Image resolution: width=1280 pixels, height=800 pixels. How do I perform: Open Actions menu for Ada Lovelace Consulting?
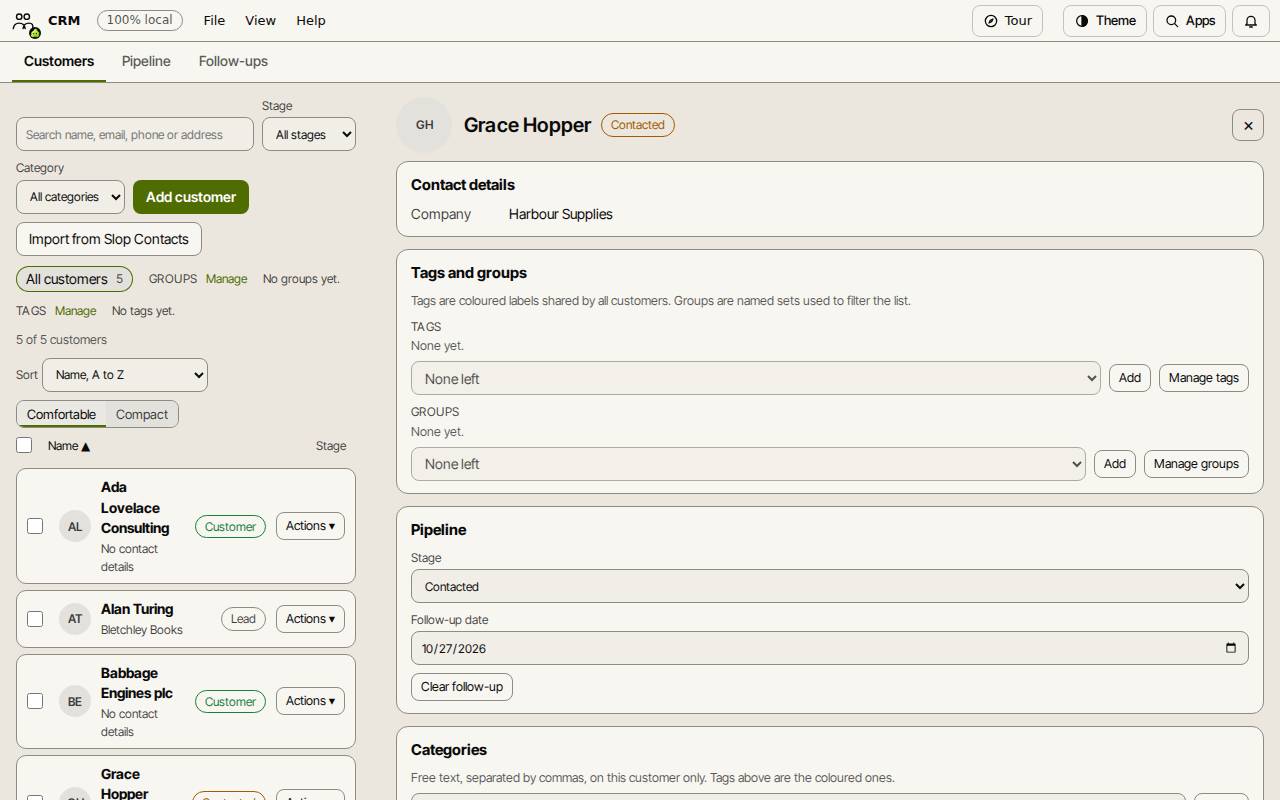(310, 526)
